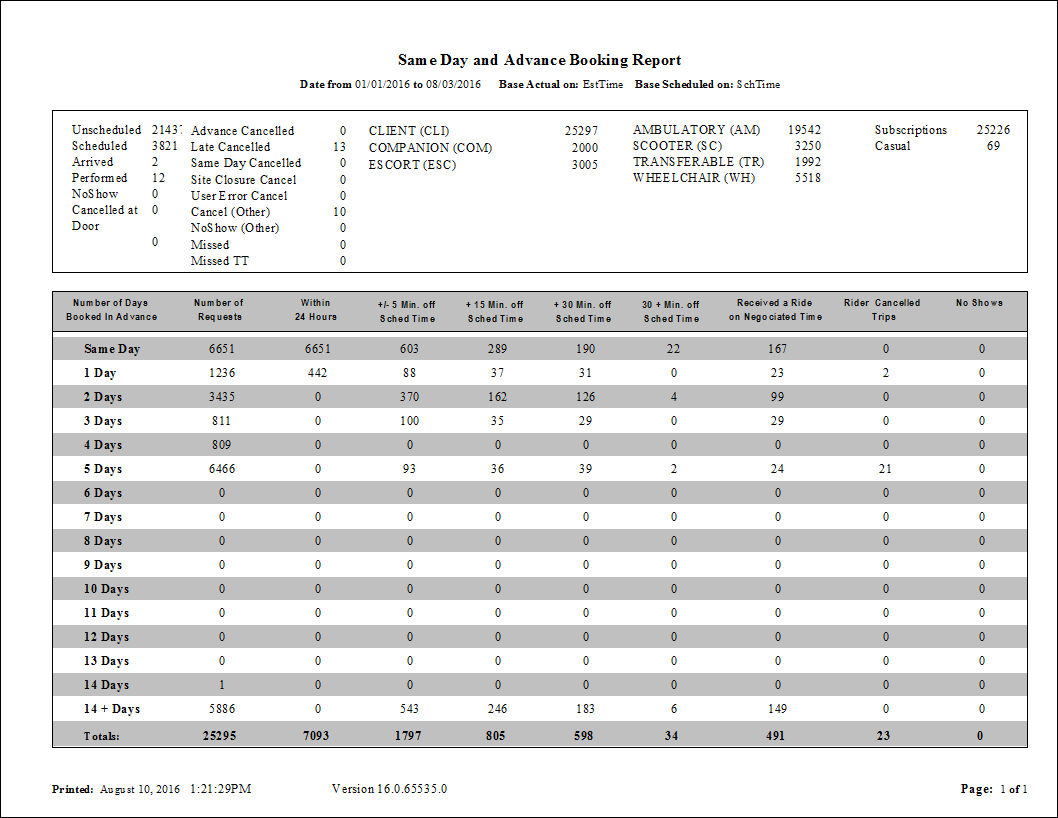Click the Cancel (Other) label
The height and width of the screenshot is (818, 1058).
tap(231, 212)
